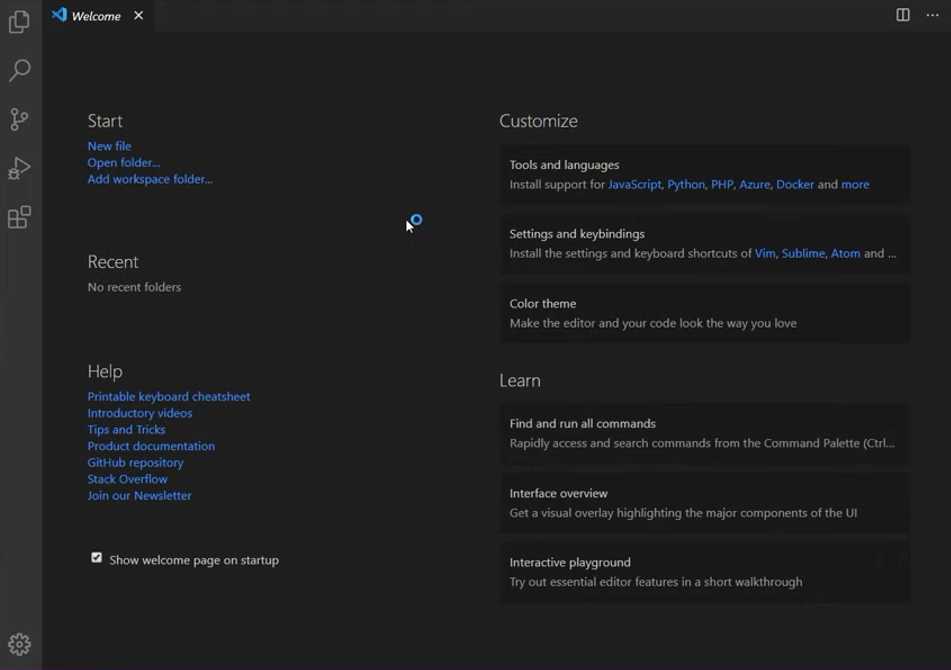Screen dimensions: 951x670
Task: Click the New file link
Action: [109, 146]
